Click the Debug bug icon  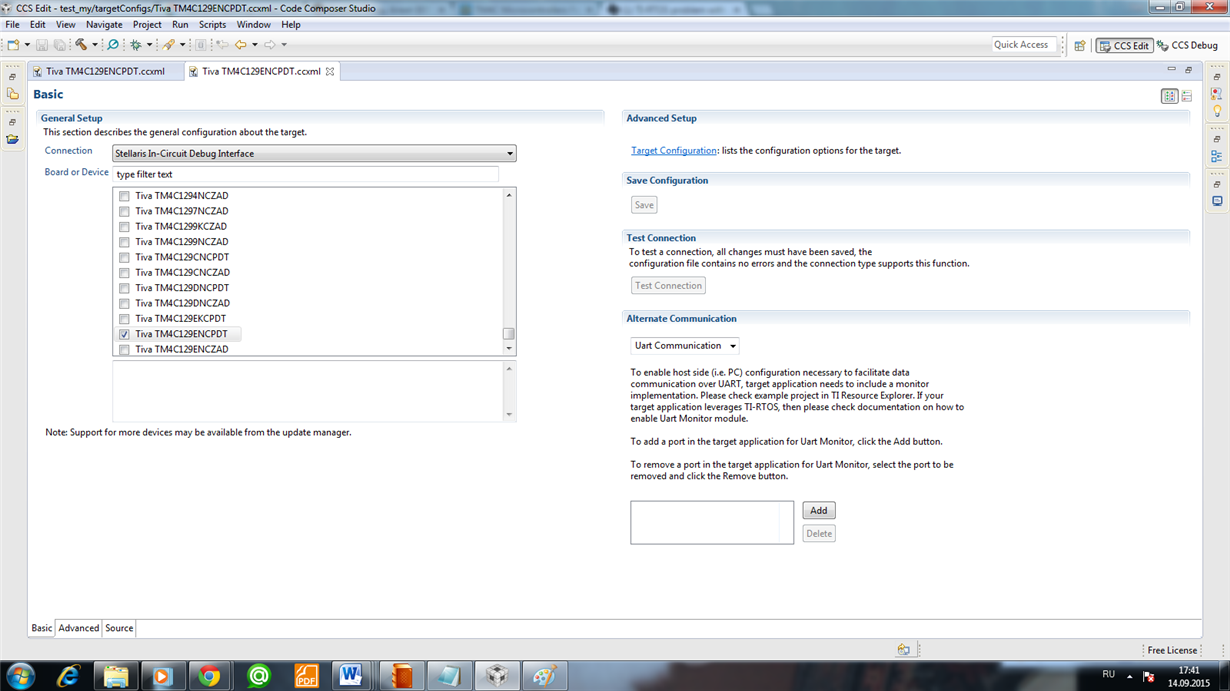pos(136,45)
